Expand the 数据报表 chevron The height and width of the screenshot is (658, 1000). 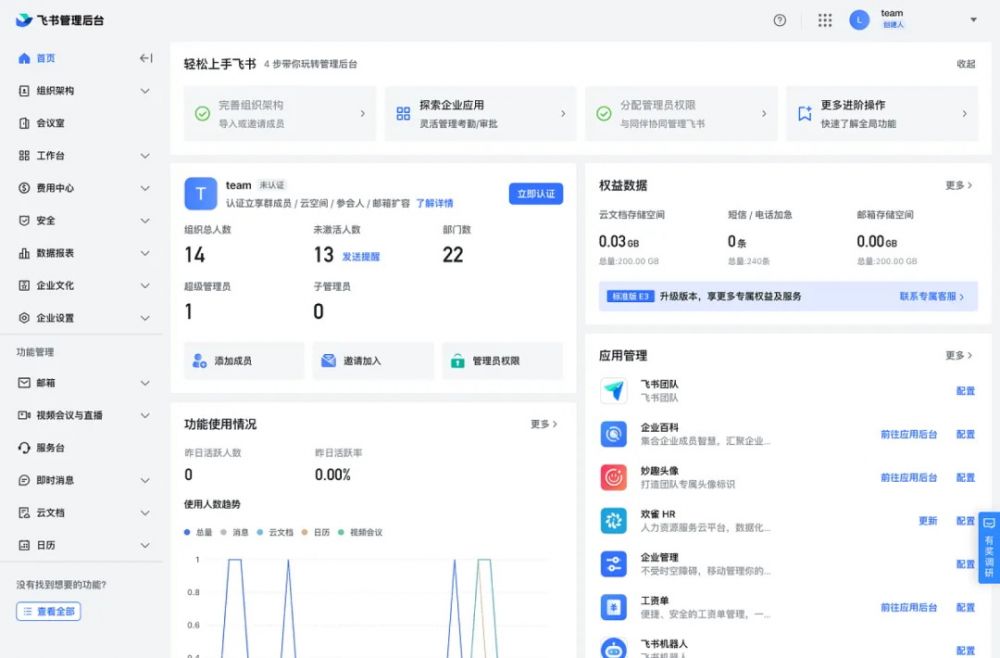click(145, 253)
